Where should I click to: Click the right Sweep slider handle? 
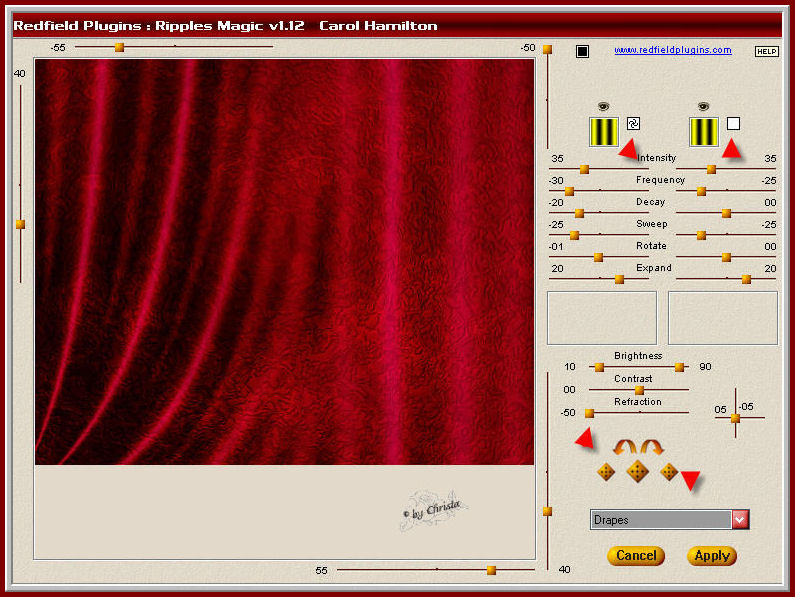[x=701, y=235]
